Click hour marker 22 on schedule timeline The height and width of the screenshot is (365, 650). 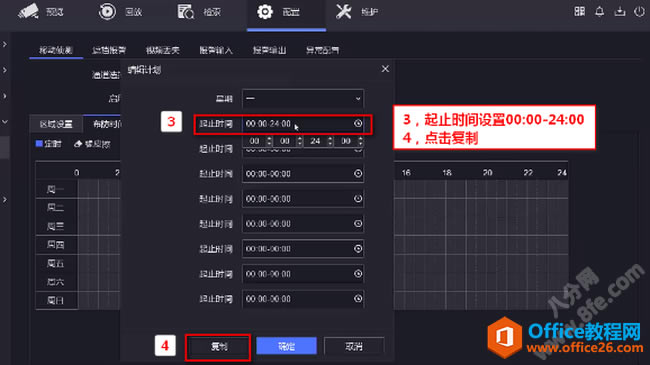click(x=528, y=173)
